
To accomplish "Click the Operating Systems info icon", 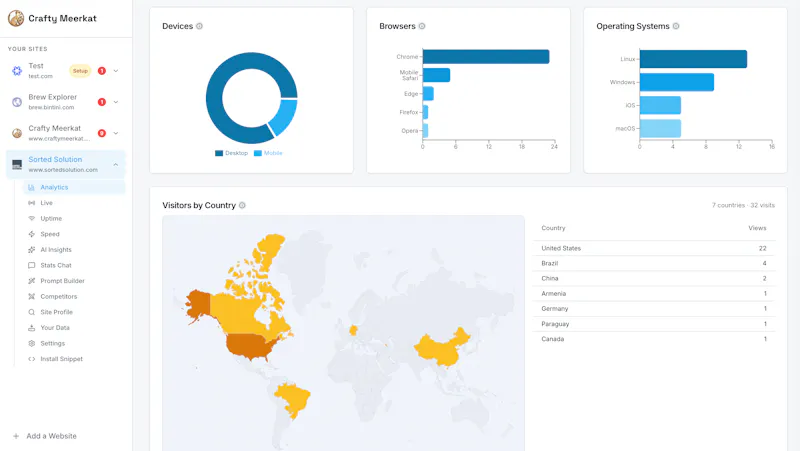I will pyautogui.click(x=676, y=26).
